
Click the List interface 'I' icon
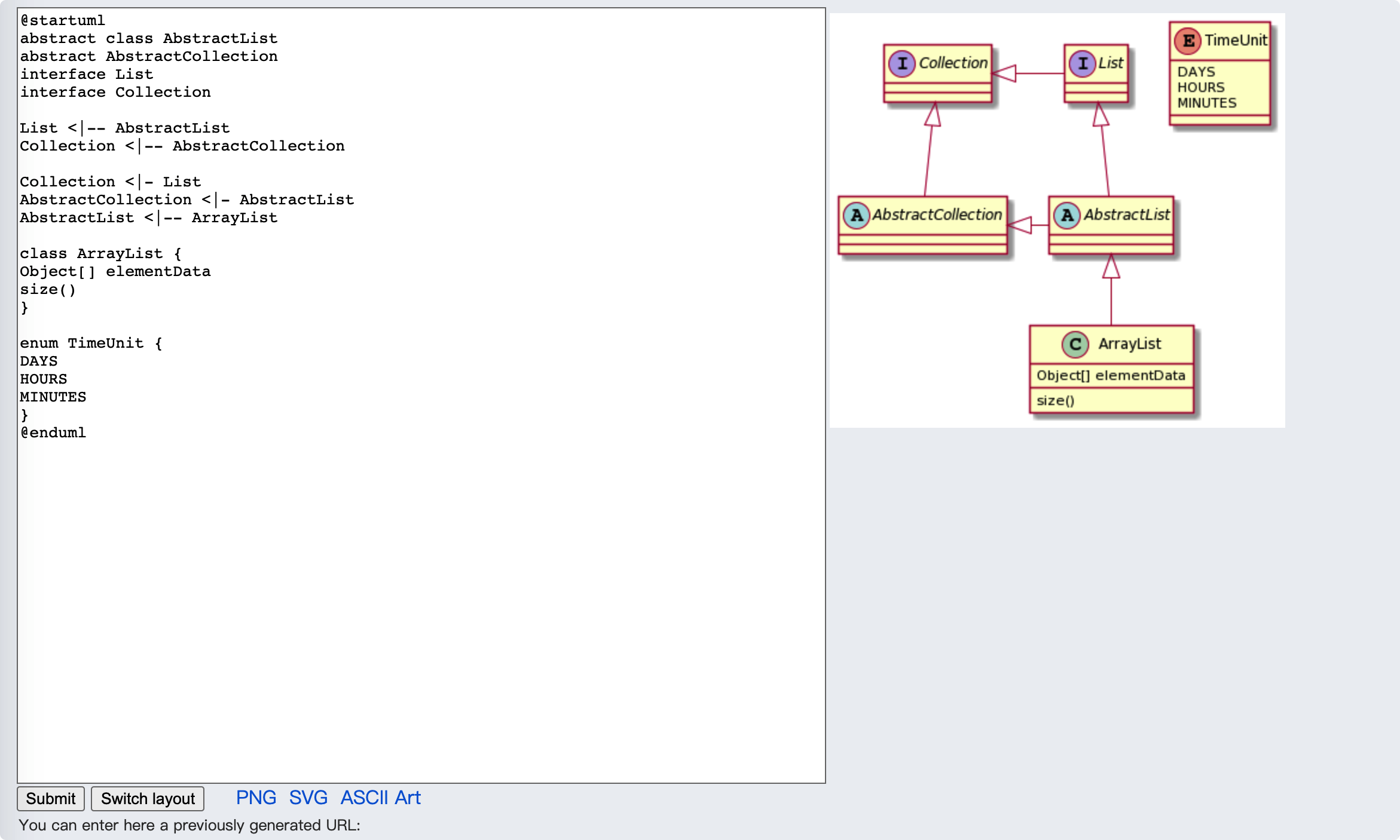[1082, 63]
